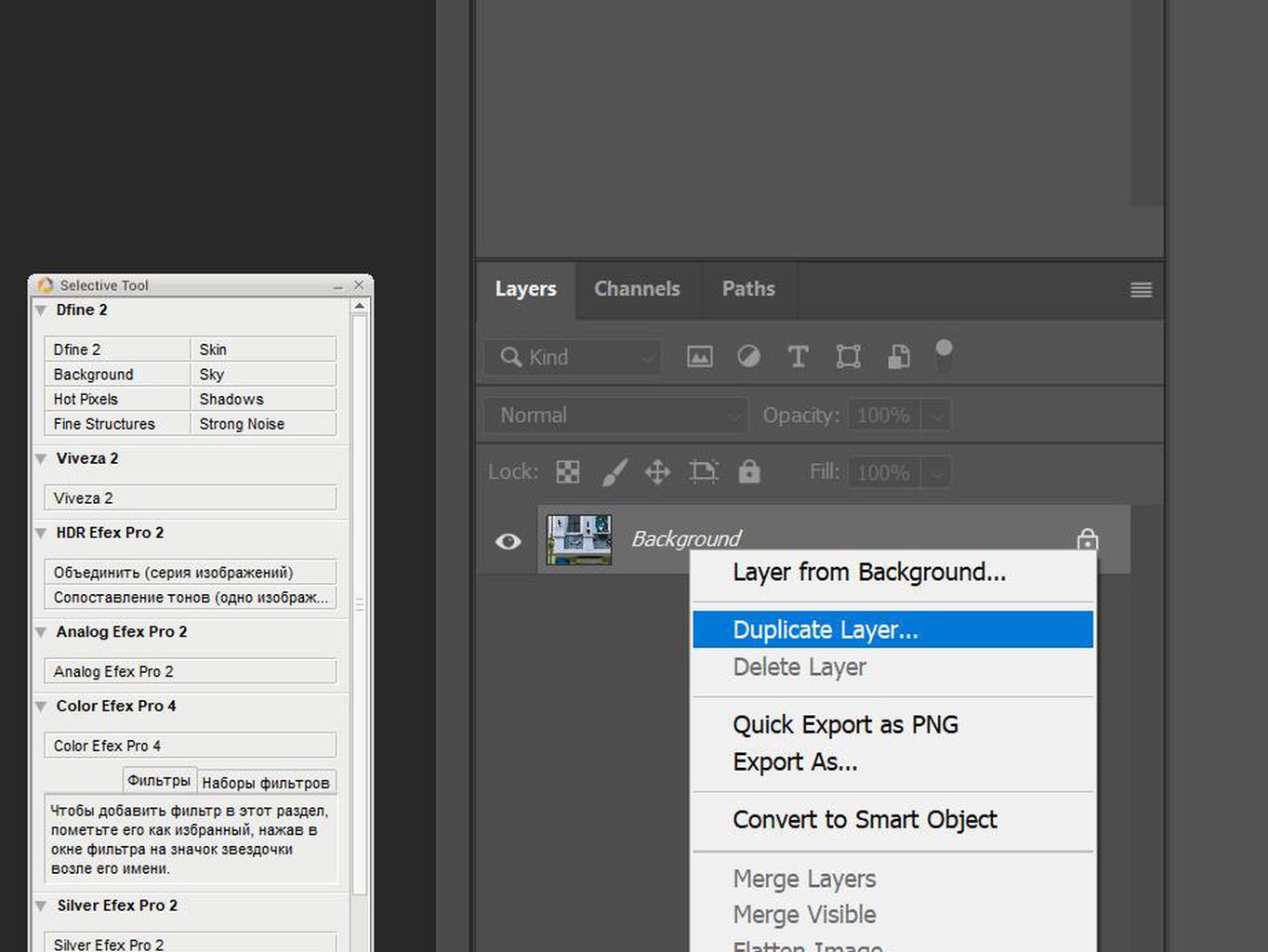1268x952 pixels.
Task: Click the Sky button
Action: (263, 375)
